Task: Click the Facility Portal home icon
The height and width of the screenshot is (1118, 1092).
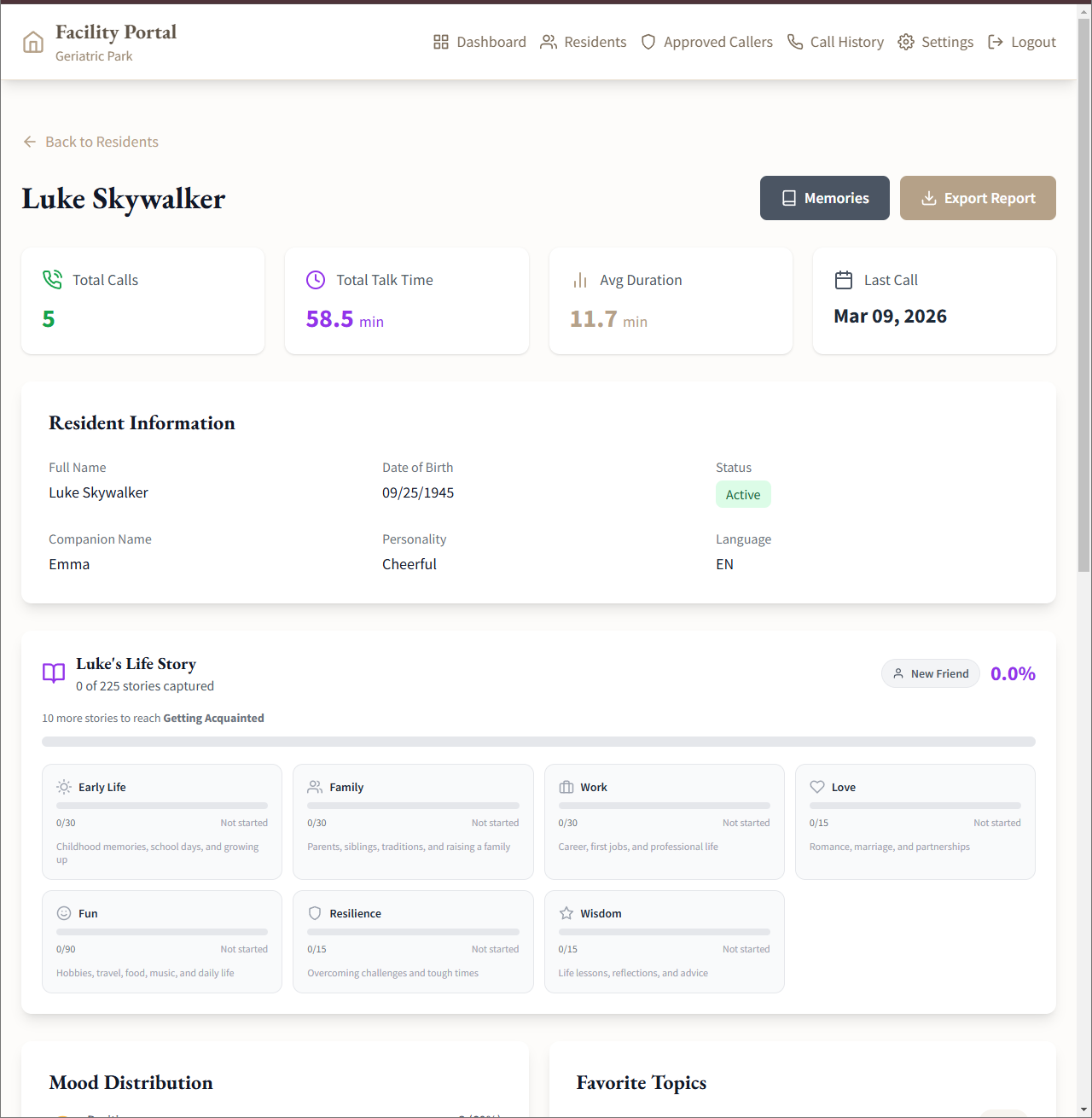Action: (x=32, y=41)
